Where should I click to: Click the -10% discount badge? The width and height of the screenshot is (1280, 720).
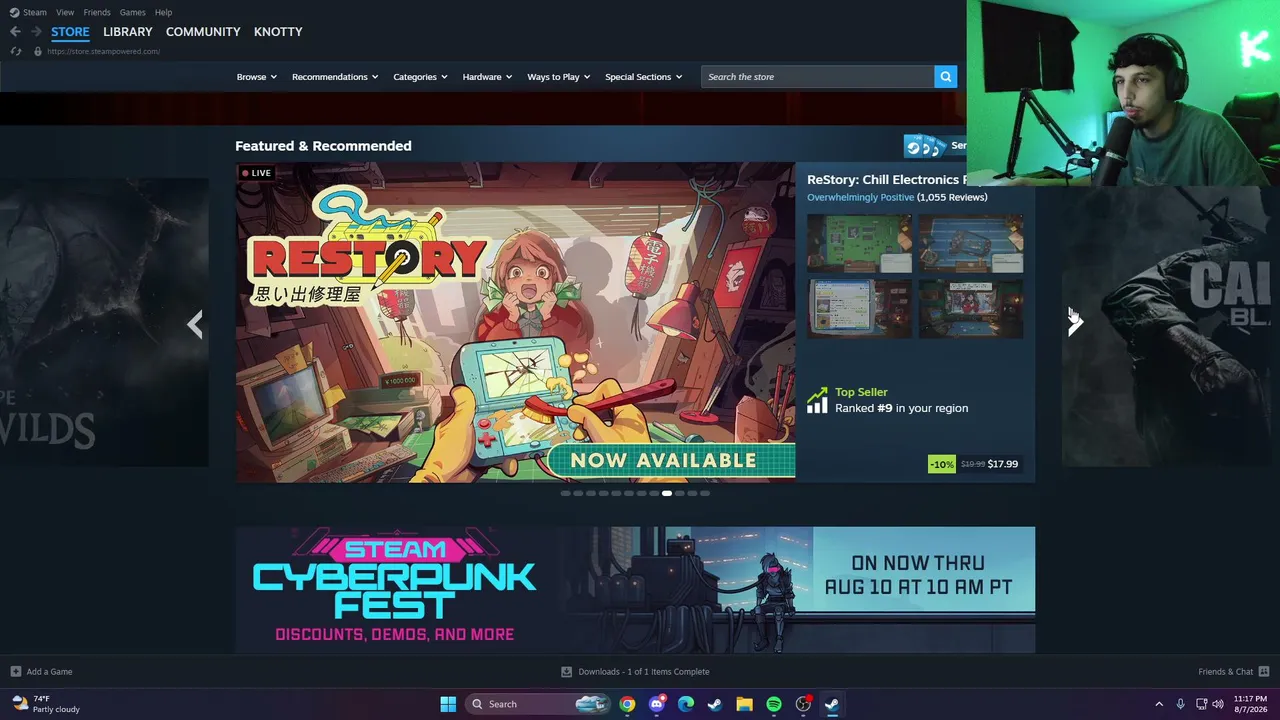click(x=942, y=464)
